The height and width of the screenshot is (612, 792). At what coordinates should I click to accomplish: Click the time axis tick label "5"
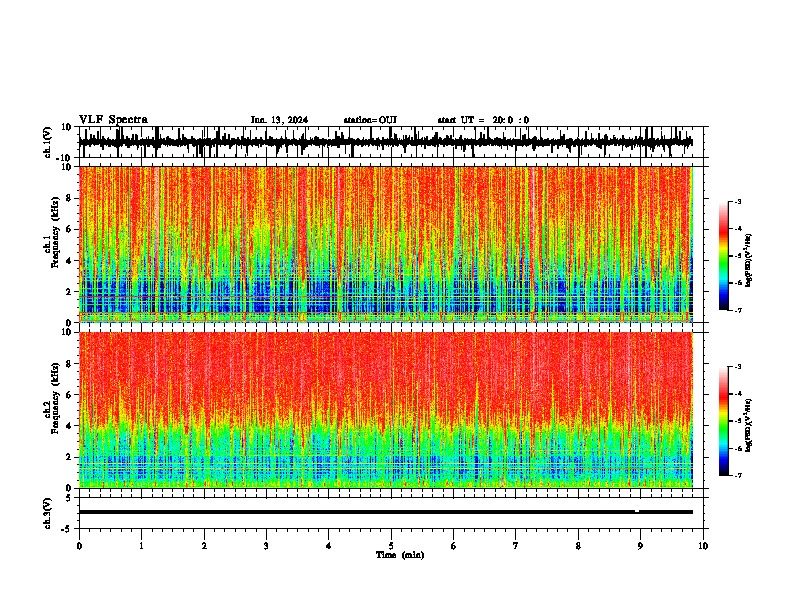tap(391, 546)
